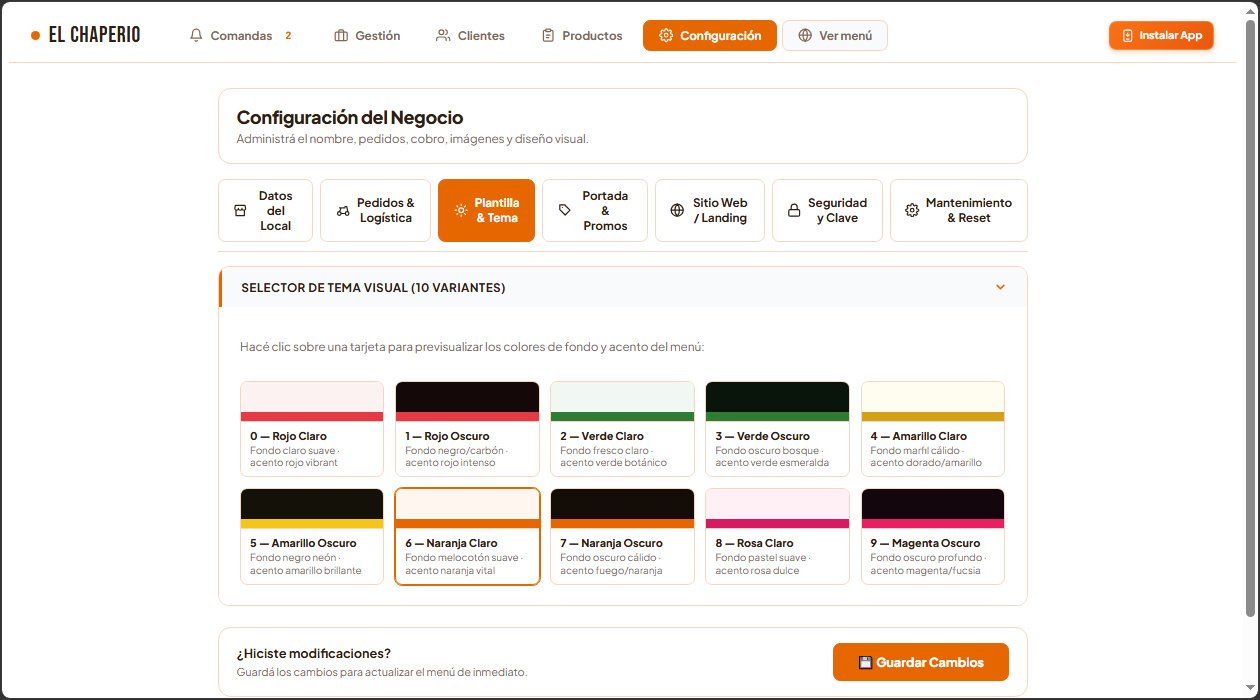
Task: Click the clipboard icon next to Productos
Action: [x=548, y=35]
